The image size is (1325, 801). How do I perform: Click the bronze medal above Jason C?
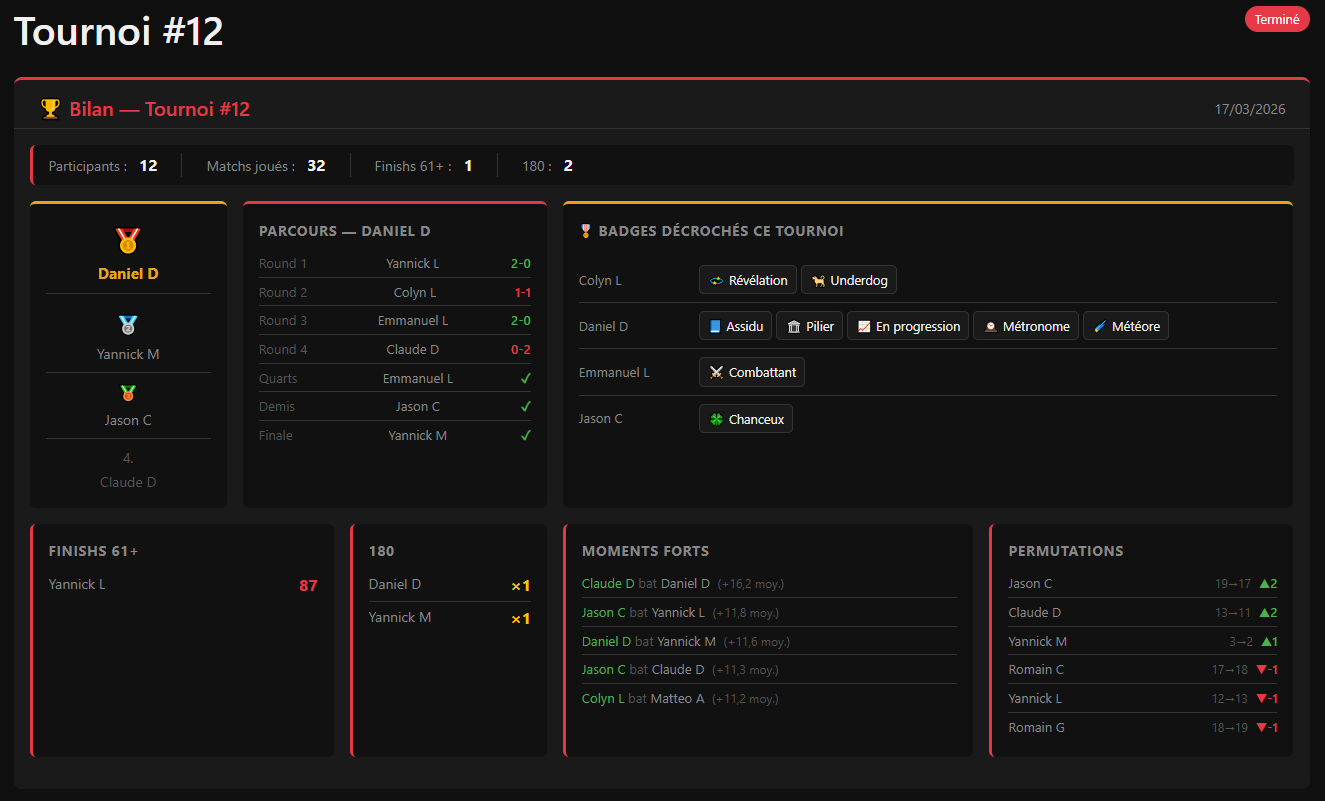pyautogui.click(x=128, y=393)
